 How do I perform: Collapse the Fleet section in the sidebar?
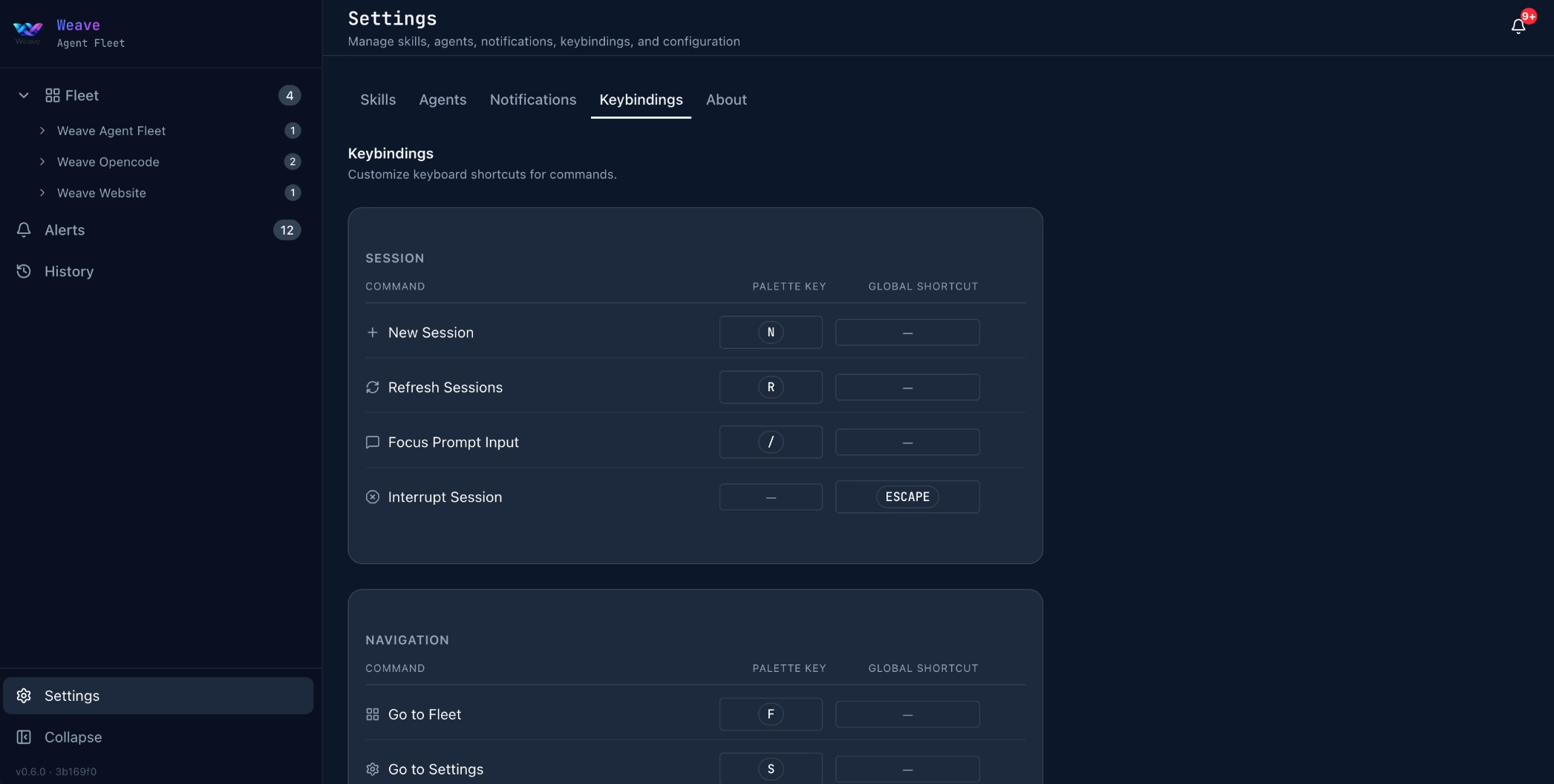coord(22,95)
